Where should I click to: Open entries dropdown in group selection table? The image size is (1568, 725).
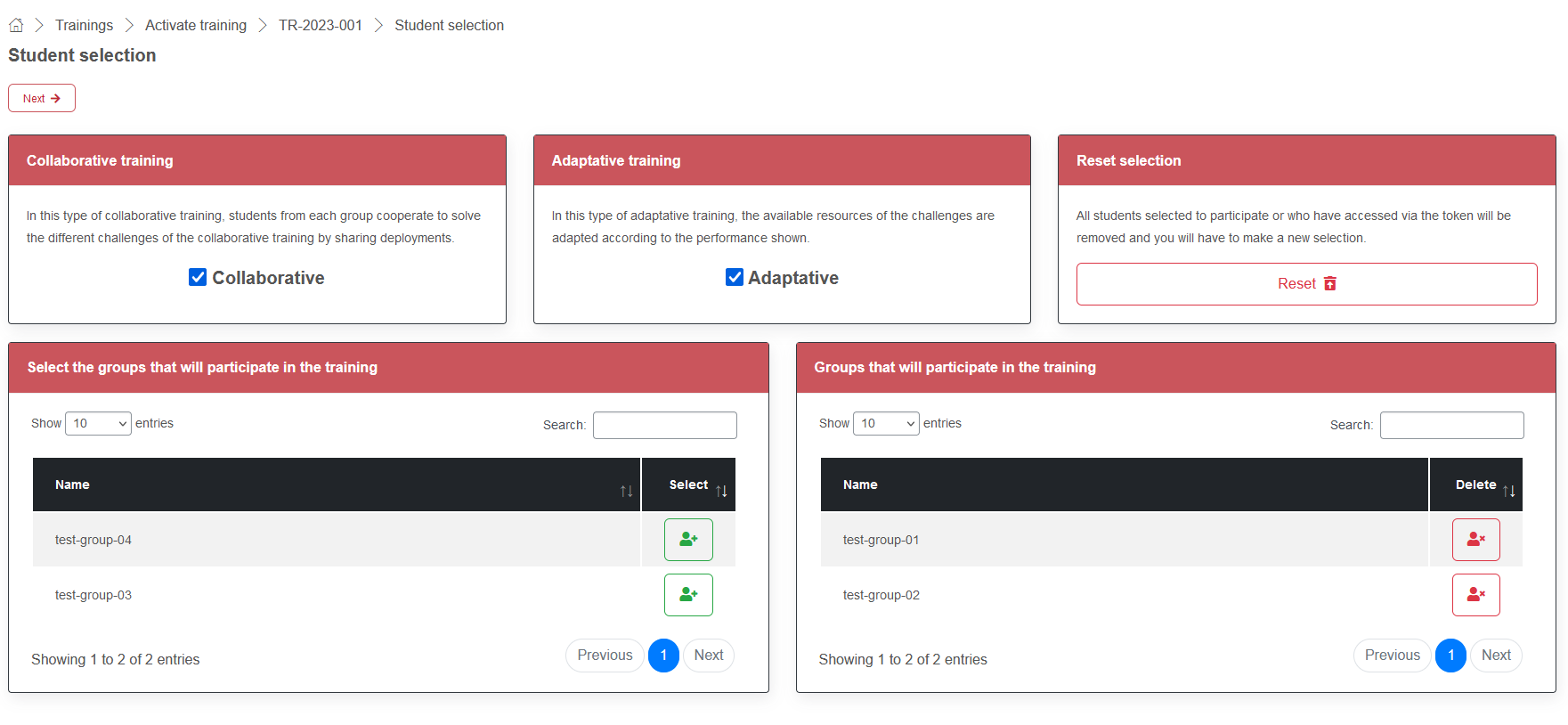point(99,423)
